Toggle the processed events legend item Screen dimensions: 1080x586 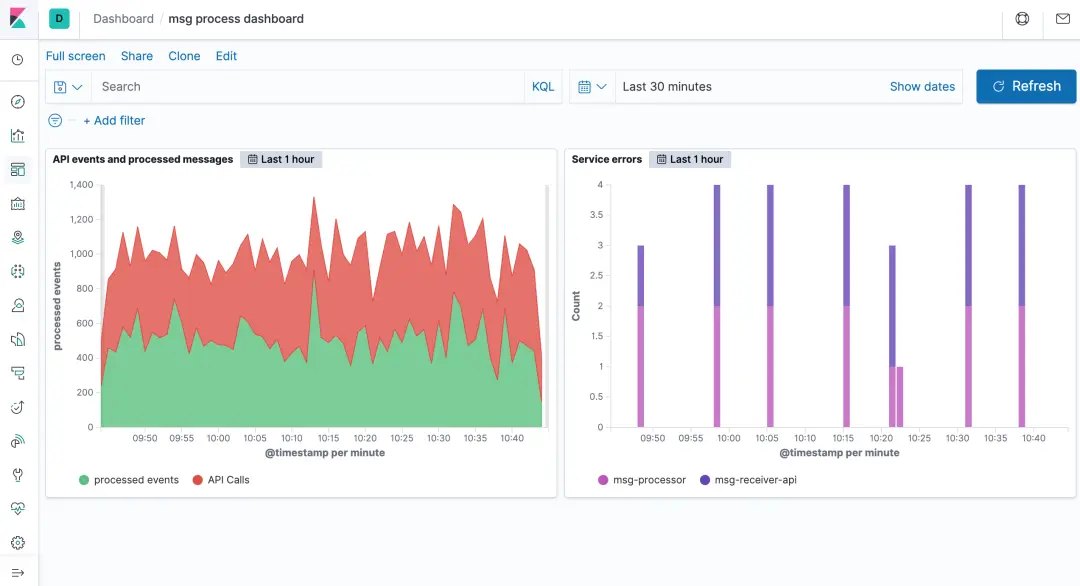[x=129, y=480]
